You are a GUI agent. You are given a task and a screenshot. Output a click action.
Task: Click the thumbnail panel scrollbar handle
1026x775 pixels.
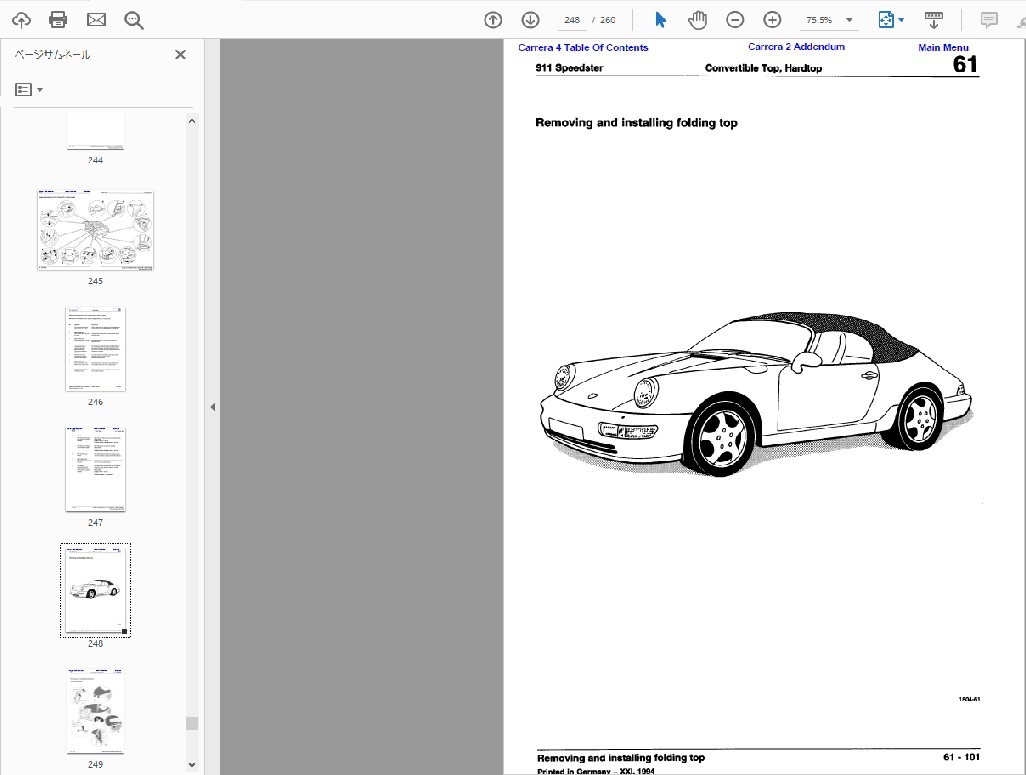click(192, 723)
